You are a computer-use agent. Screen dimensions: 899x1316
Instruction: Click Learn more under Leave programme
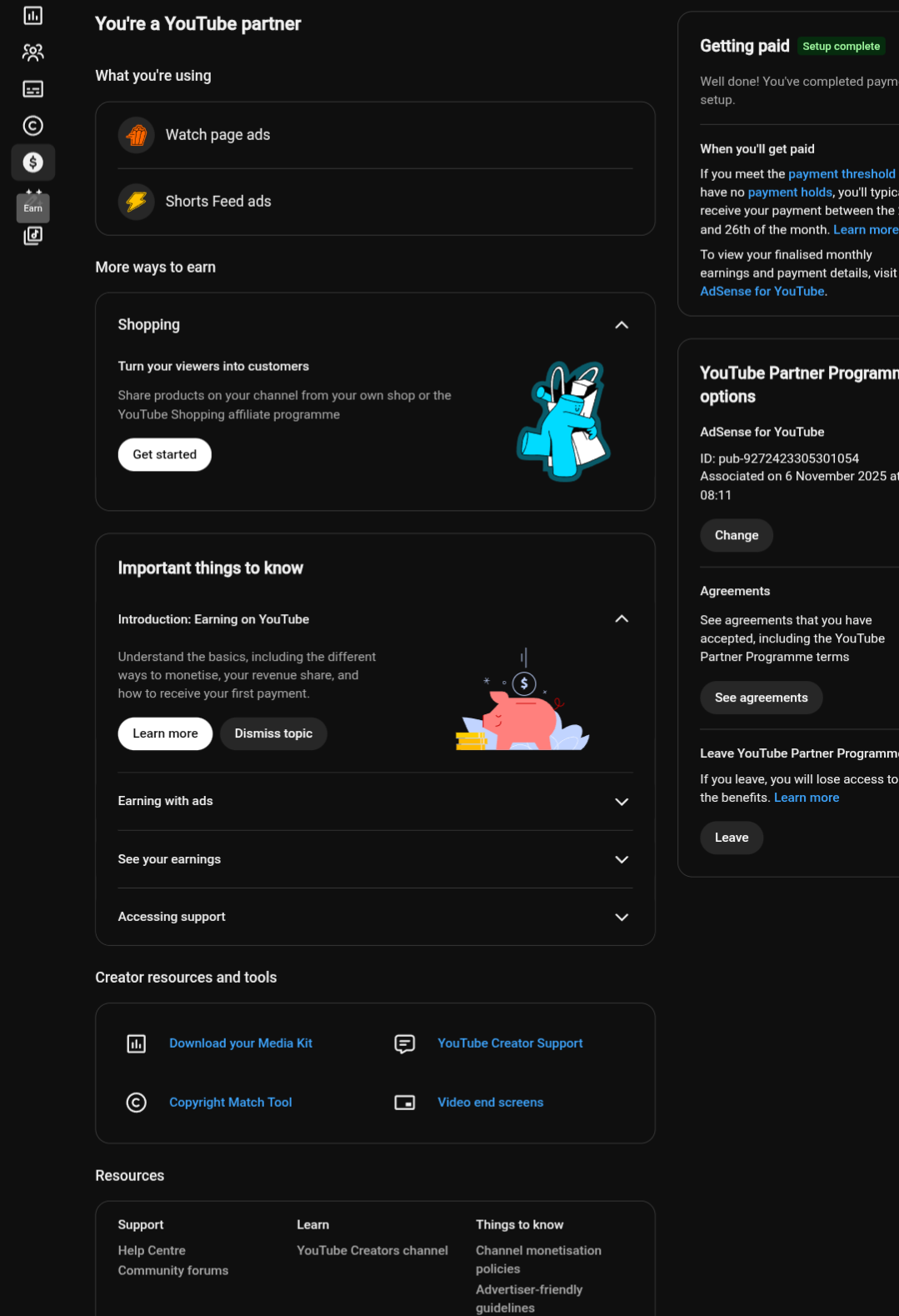807,798
